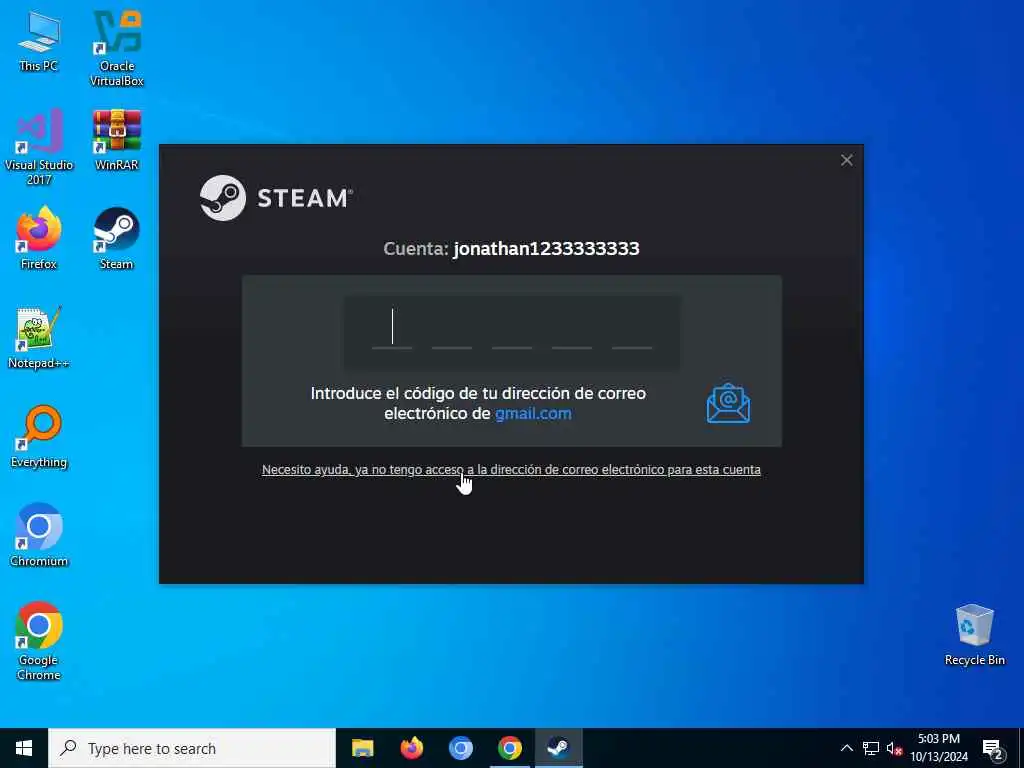This screenshot has height=768, width=1024.
Task: Close the Steam code dialog
Action: [x=847, y=160]
